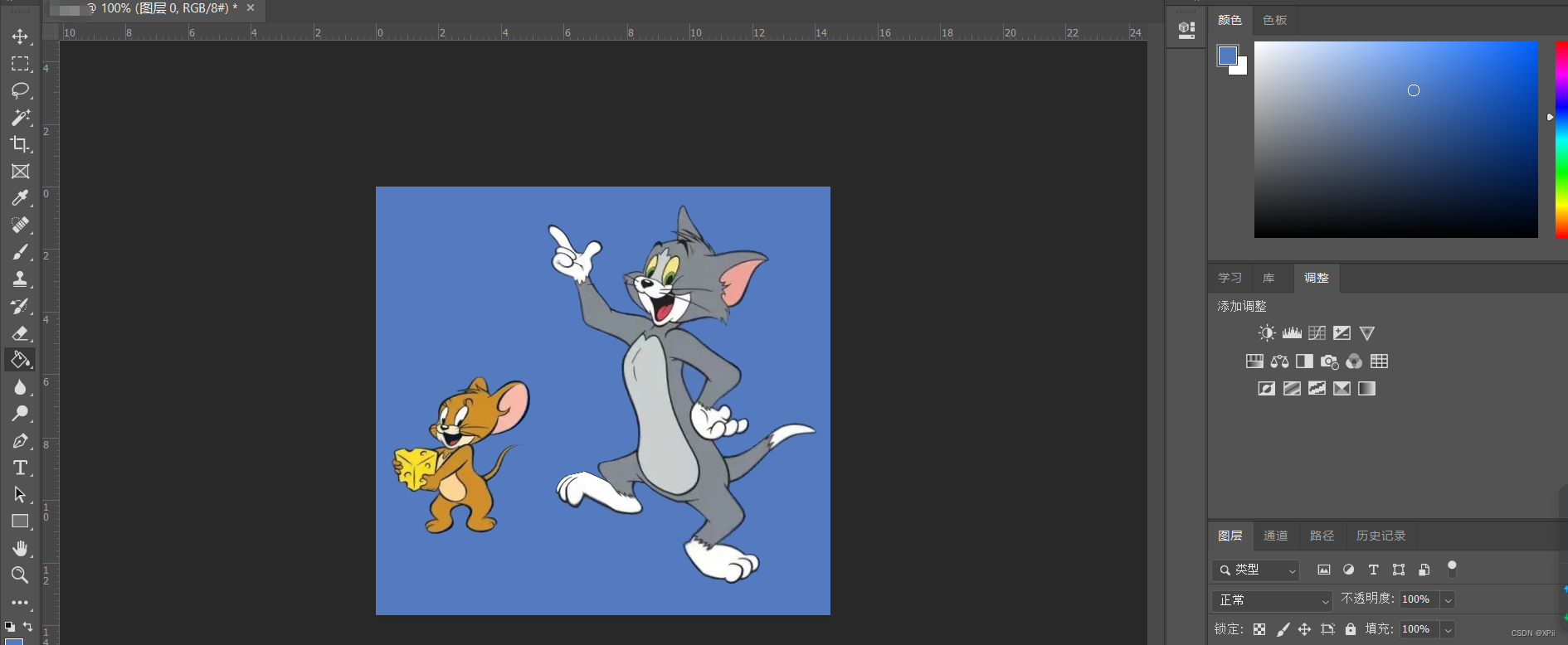
Task: Select the Magic Wand tool
Action: [x=20, y=117]
